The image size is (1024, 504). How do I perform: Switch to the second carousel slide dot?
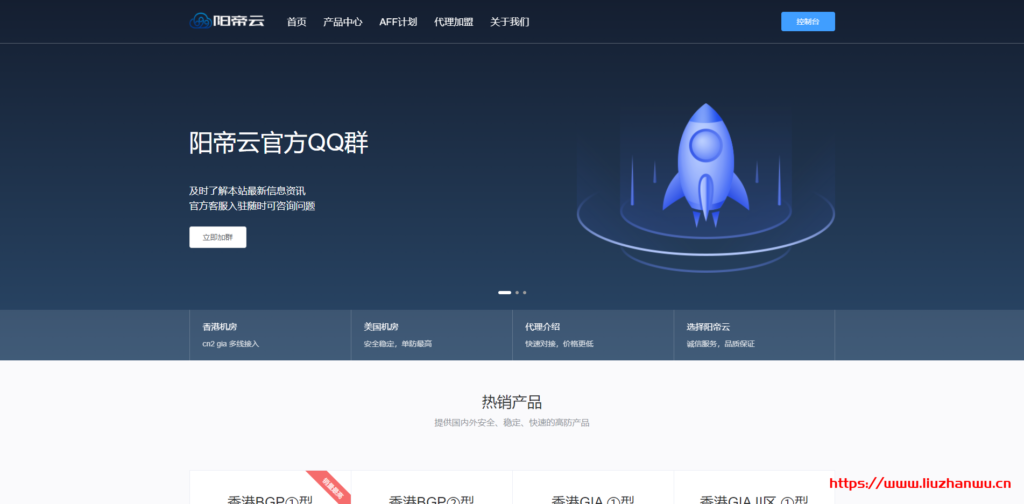point(517,292)
